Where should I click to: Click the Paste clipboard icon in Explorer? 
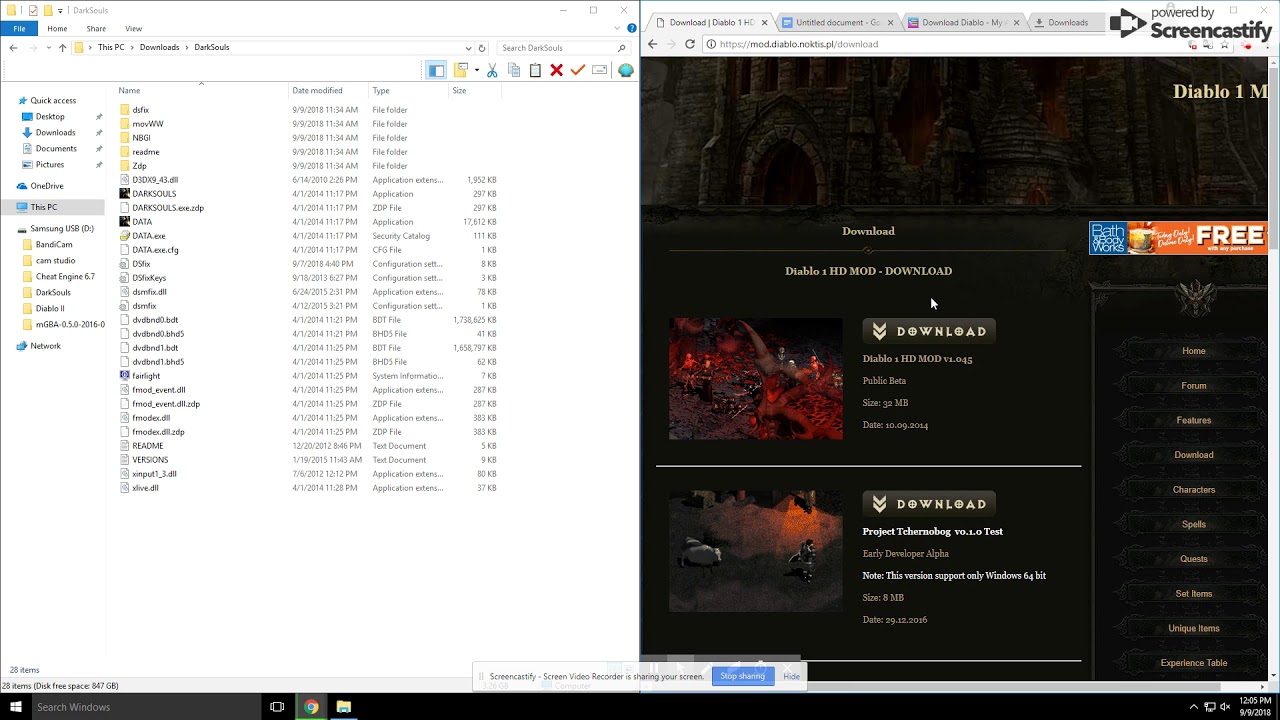click(535, 70)
